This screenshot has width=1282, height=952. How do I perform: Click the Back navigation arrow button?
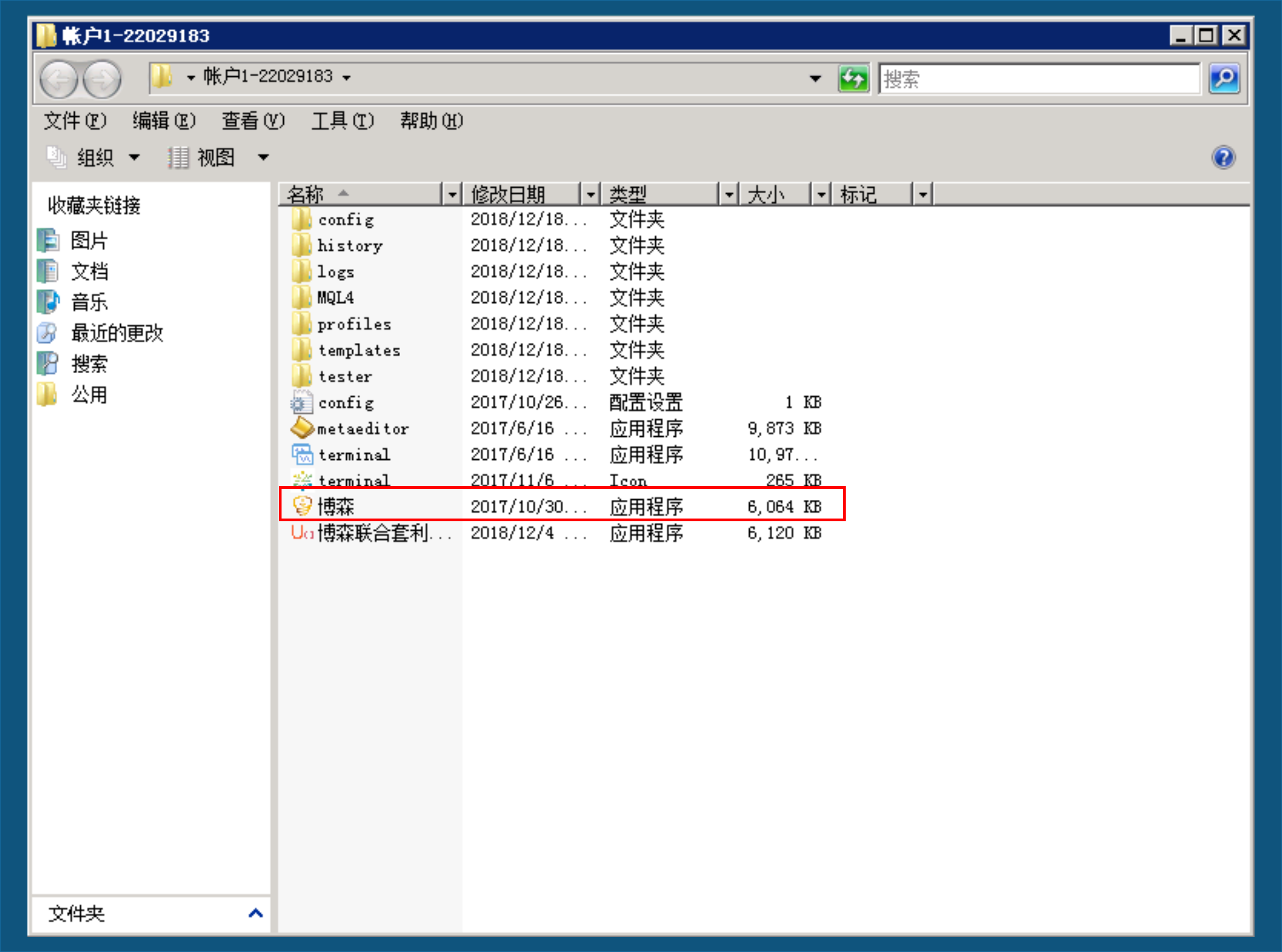coord(59,79)
